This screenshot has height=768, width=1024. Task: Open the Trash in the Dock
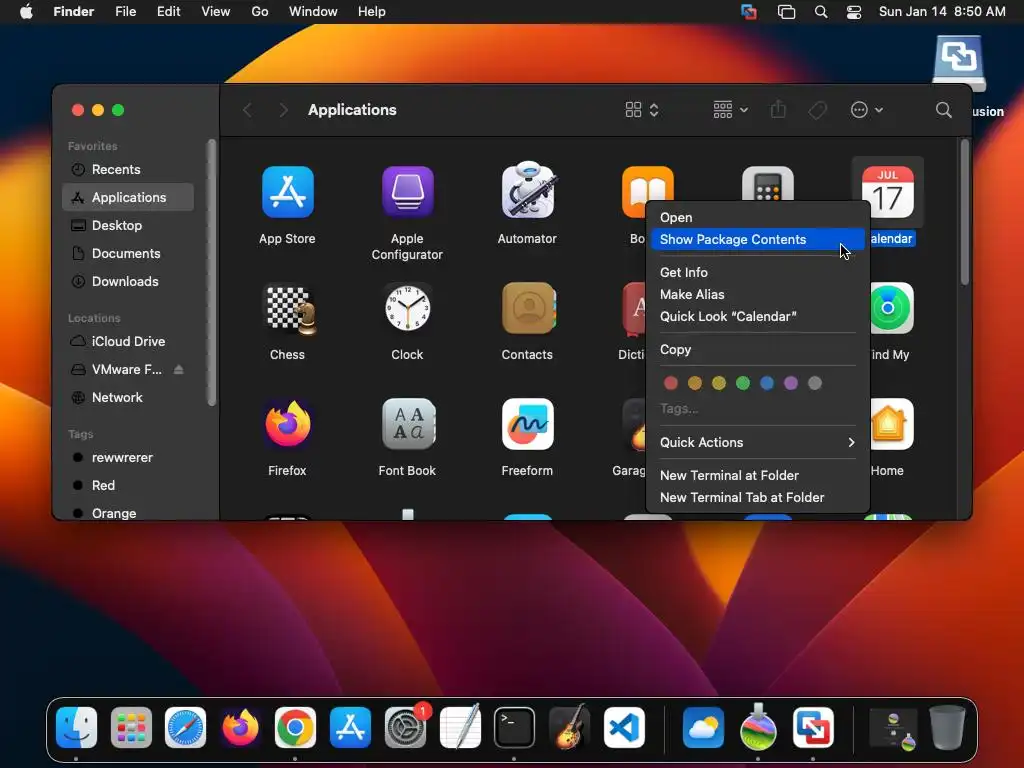pos(948,727)
